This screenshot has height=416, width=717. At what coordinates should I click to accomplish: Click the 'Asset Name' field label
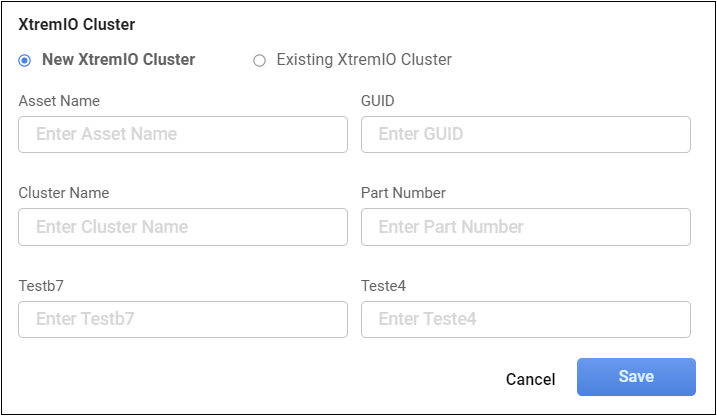(x=59, y=101)
